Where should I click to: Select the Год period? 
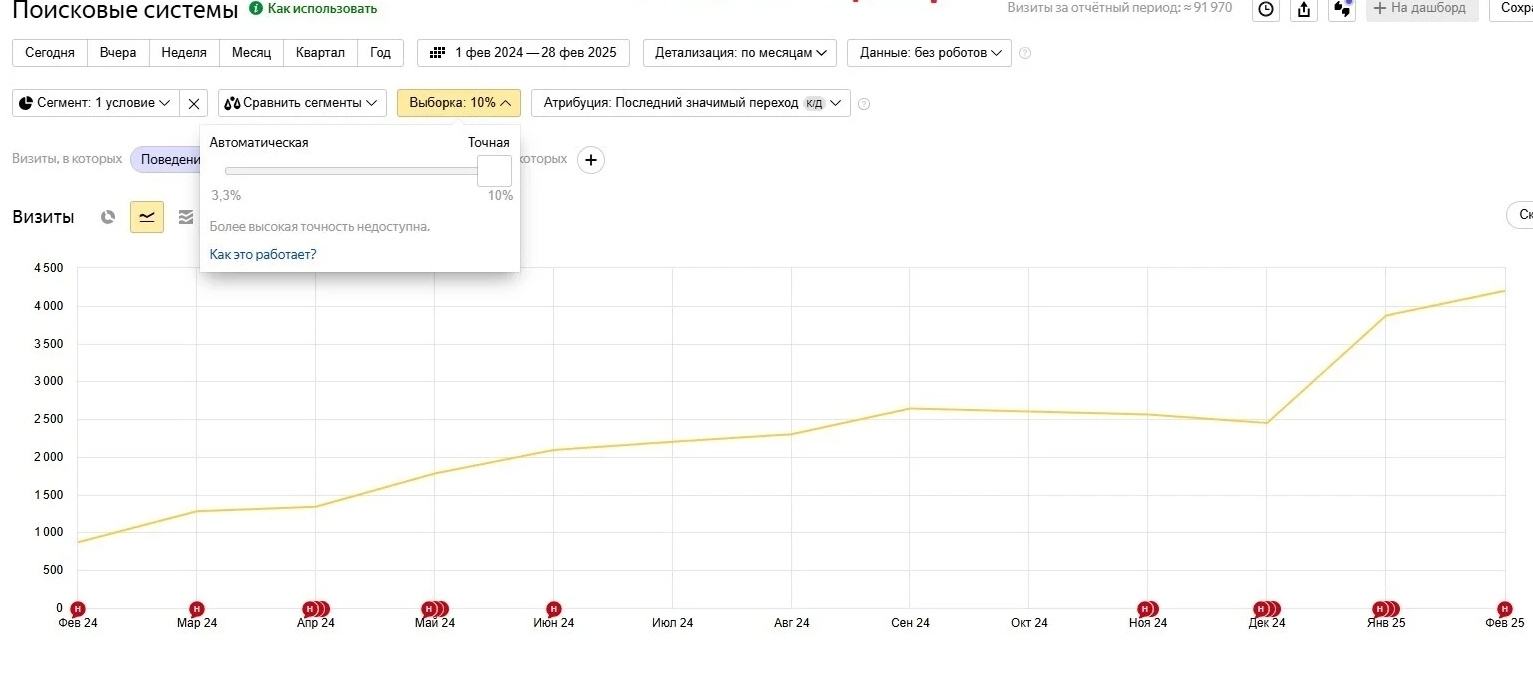(x=380, y=53)
